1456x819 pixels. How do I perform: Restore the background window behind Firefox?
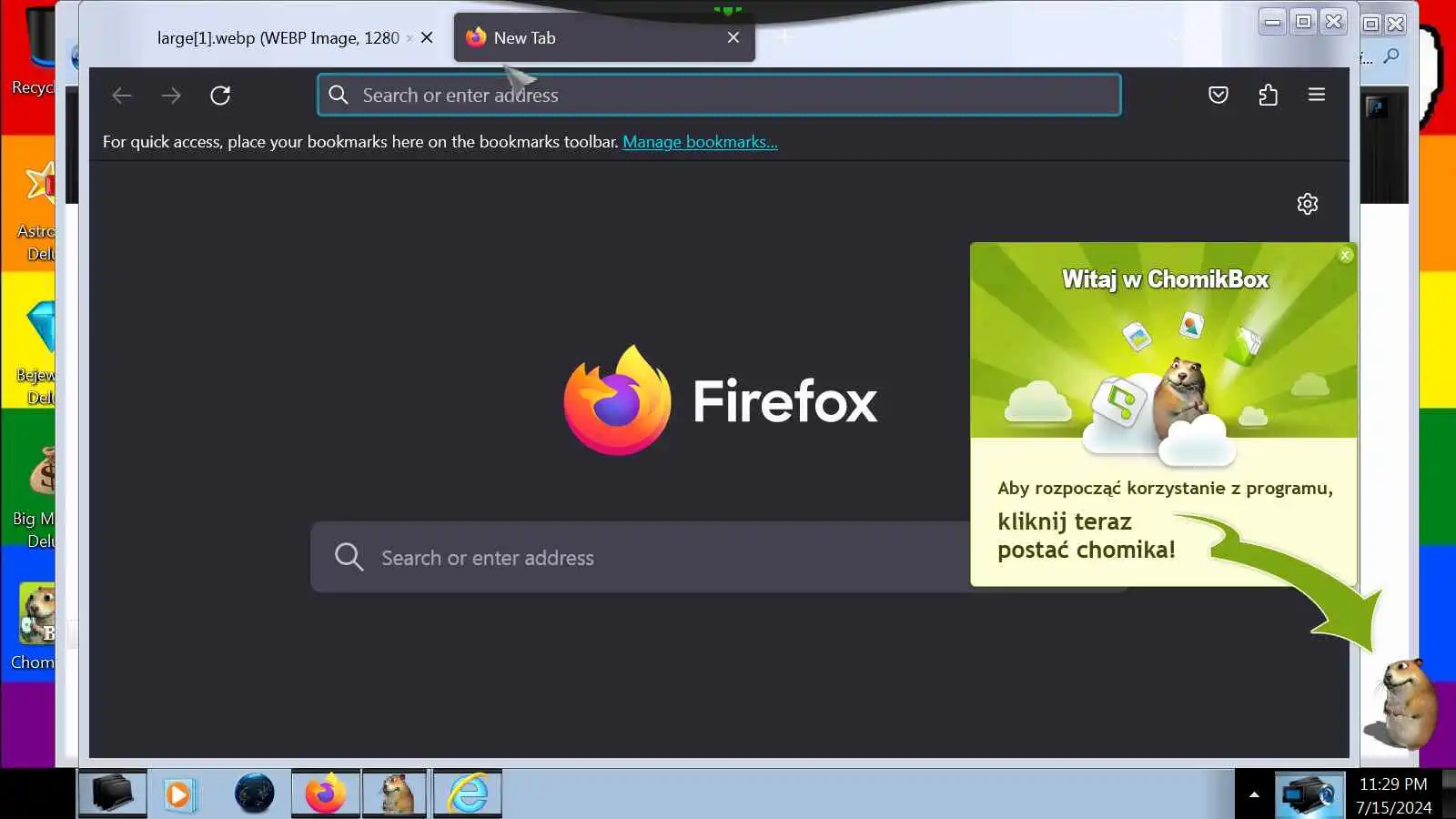[x=1371, y=24]
